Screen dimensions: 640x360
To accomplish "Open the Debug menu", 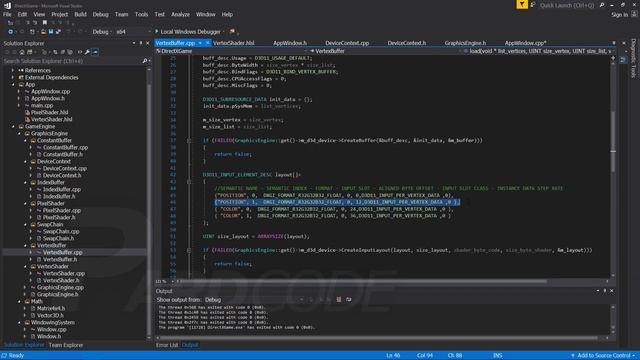I will pos(100,14).
